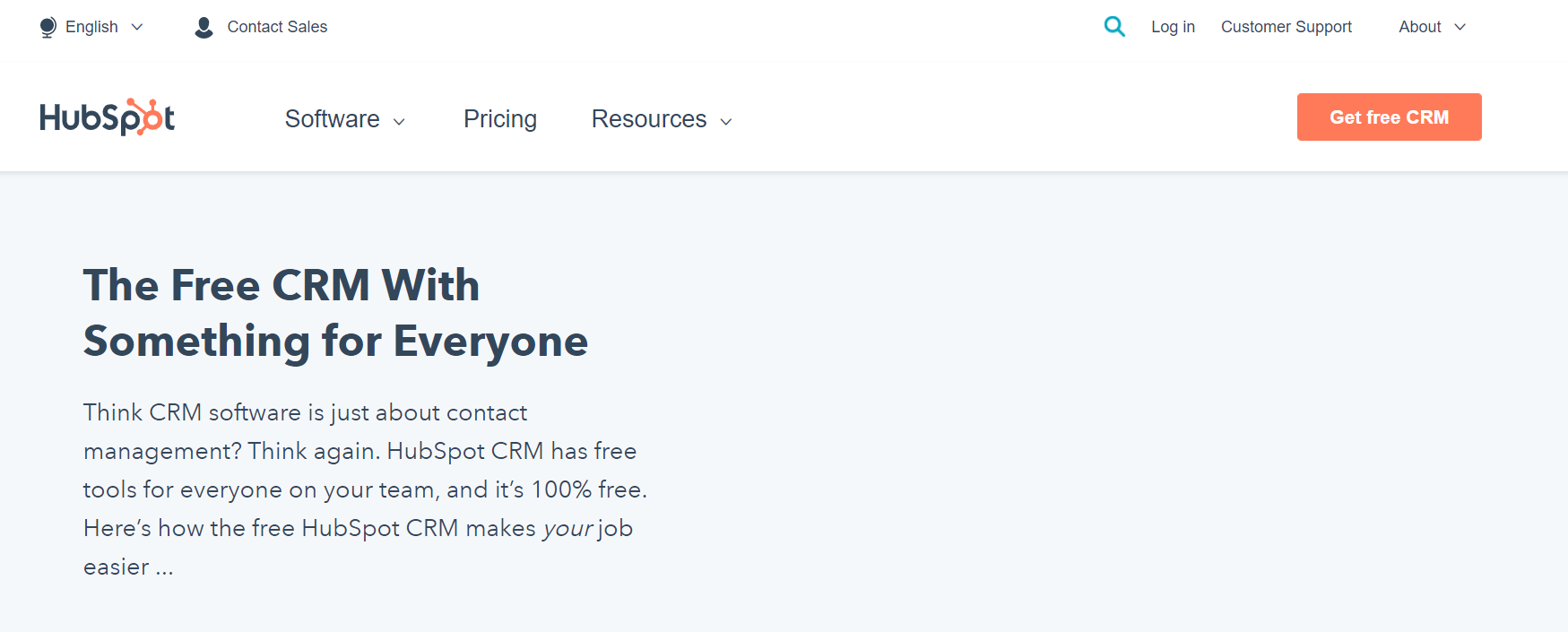Expand the chevron beside Software
Viewport: 1568px width, 632px height.
pos(400,122)
